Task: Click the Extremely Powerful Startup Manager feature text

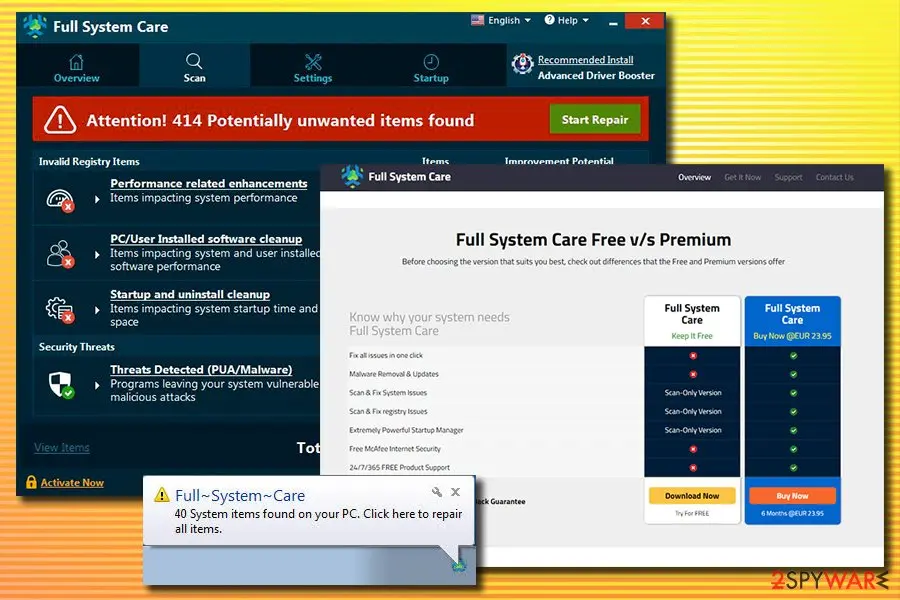Action: tap(406, 430)
